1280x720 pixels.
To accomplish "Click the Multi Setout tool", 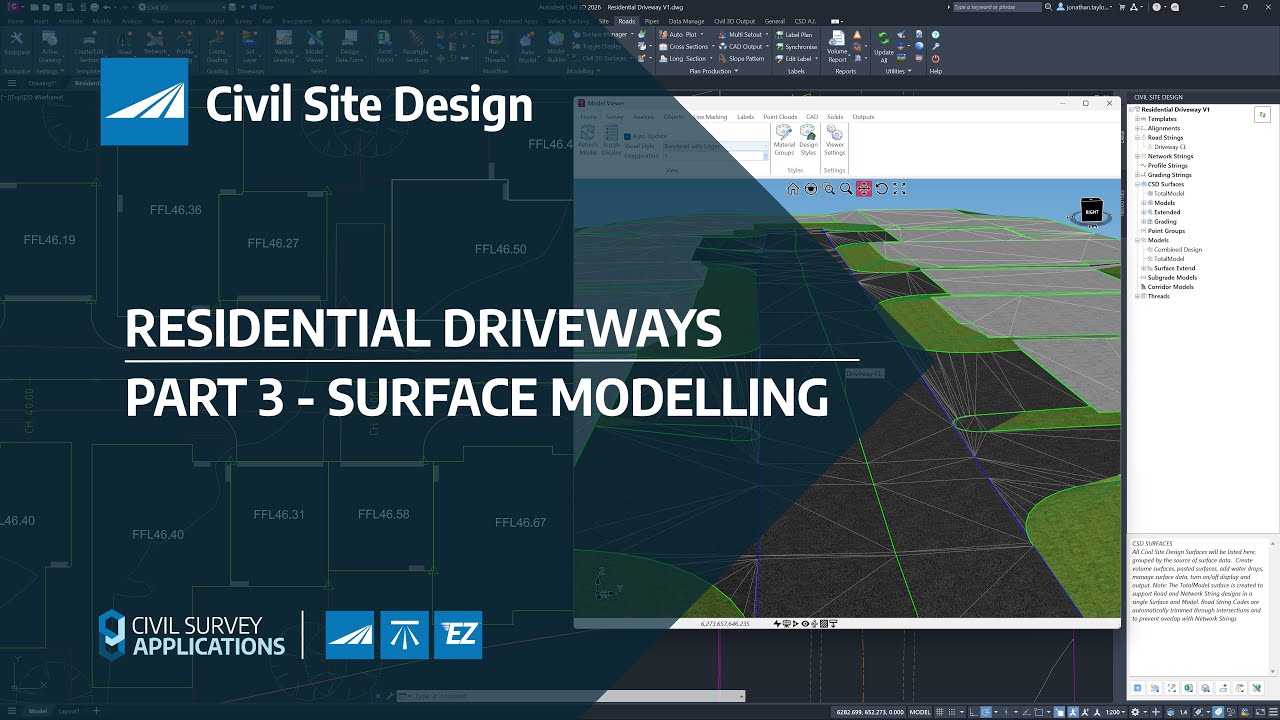I will point(744,34).
